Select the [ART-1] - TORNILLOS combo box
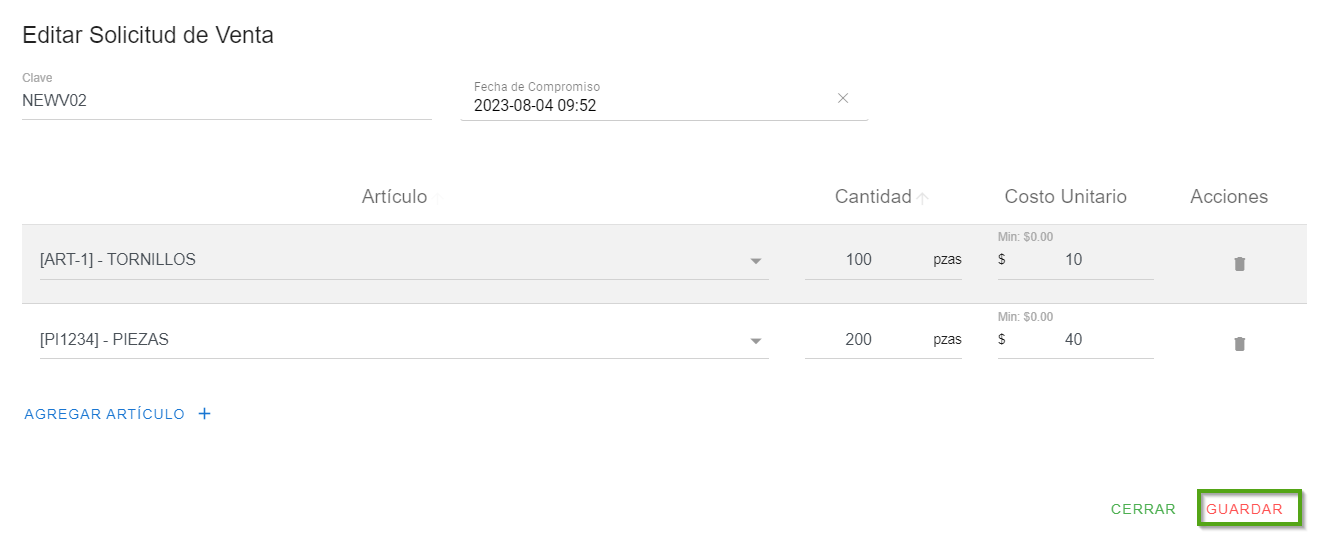Image resolution: width=1330 pixels, height=550 pixels. pyautogui.click(x=390, y=260)
